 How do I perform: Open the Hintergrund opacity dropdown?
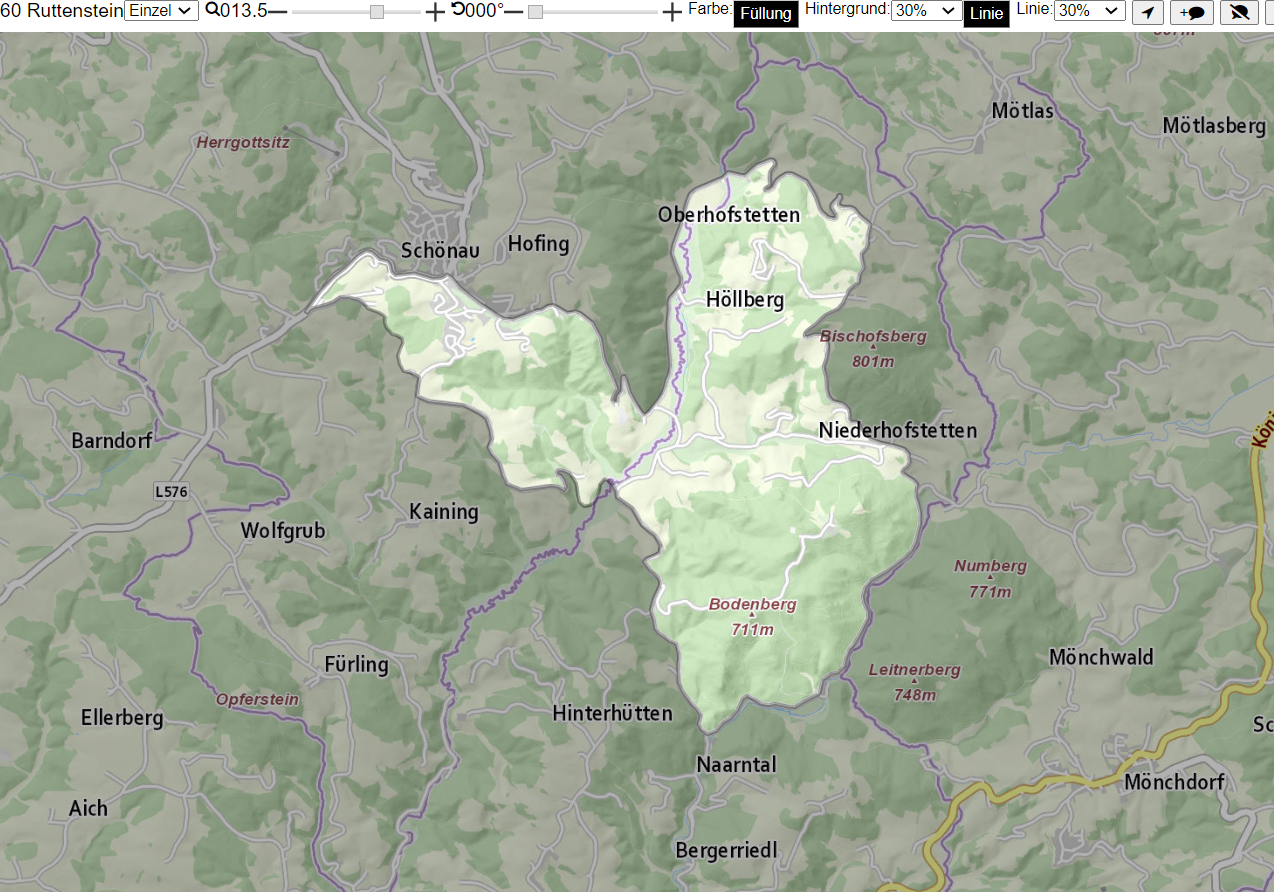point(926,11)
